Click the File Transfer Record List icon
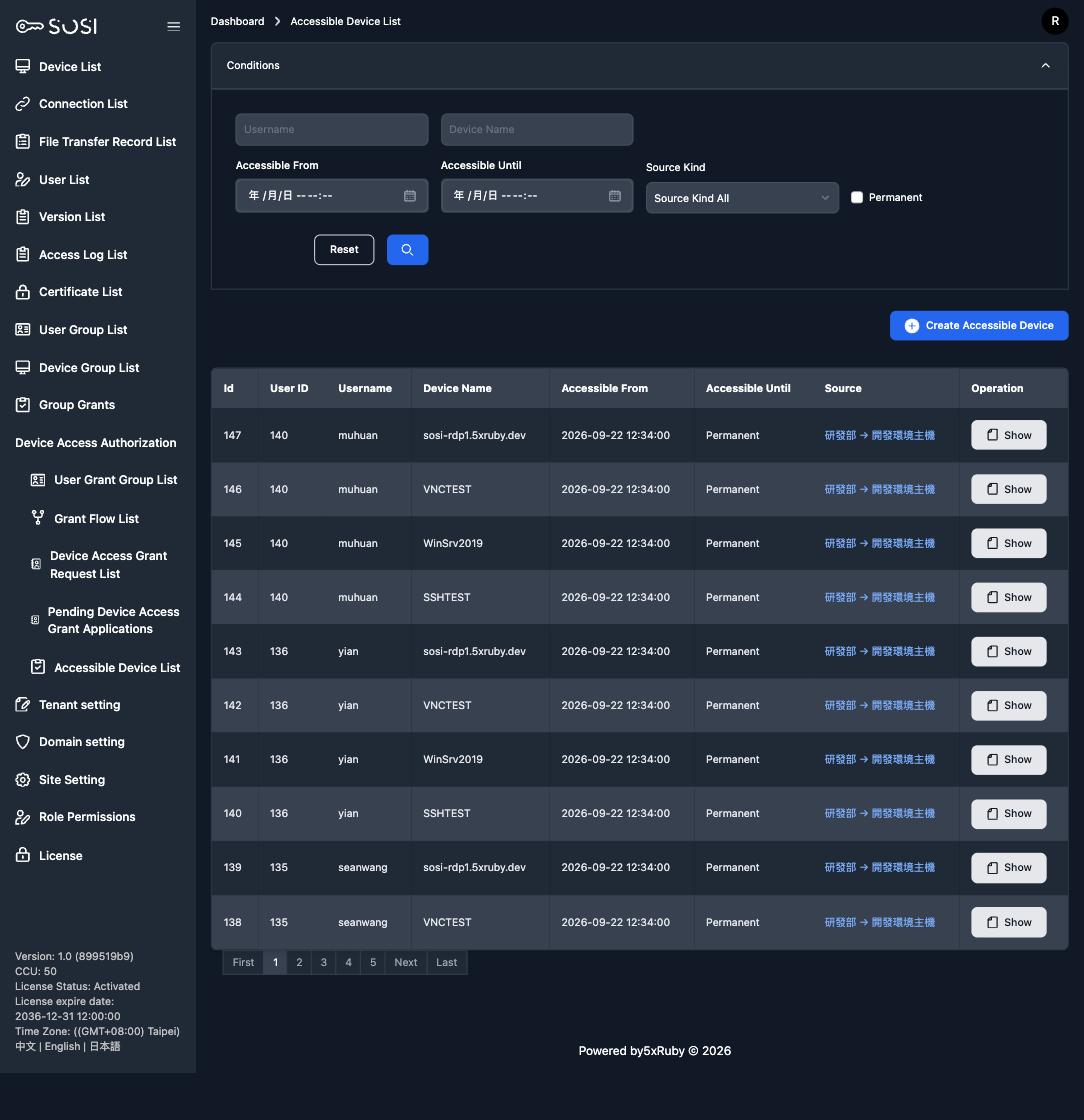 pos(23,141)
